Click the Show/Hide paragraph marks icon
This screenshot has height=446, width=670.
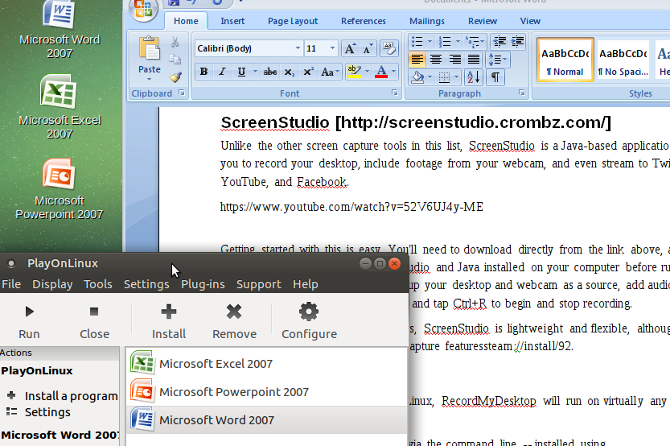[x=496, y=77]
